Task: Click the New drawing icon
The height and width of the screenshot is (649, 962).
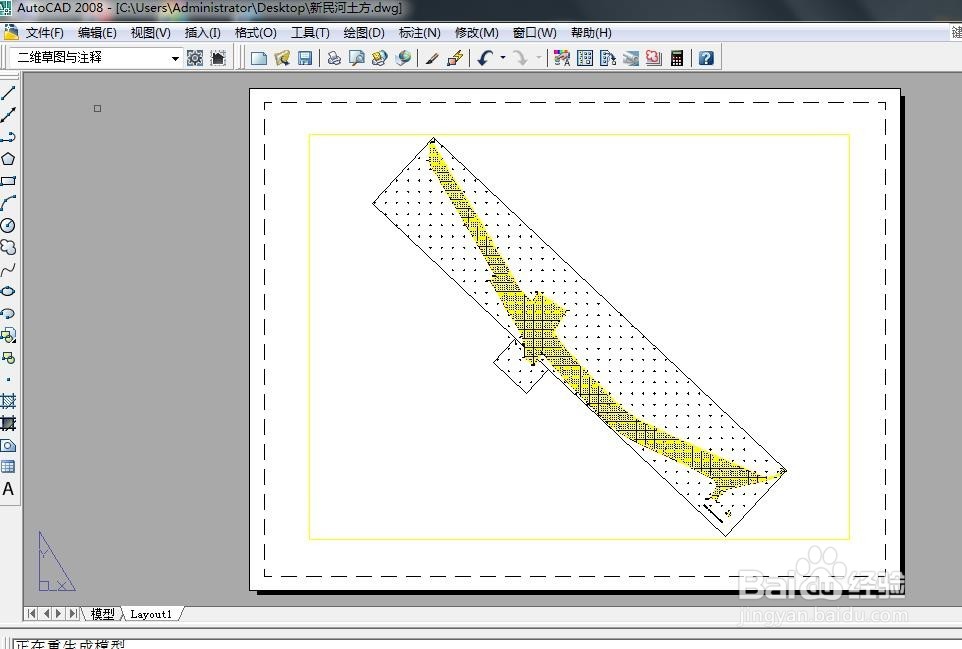Action: [259, 58]
